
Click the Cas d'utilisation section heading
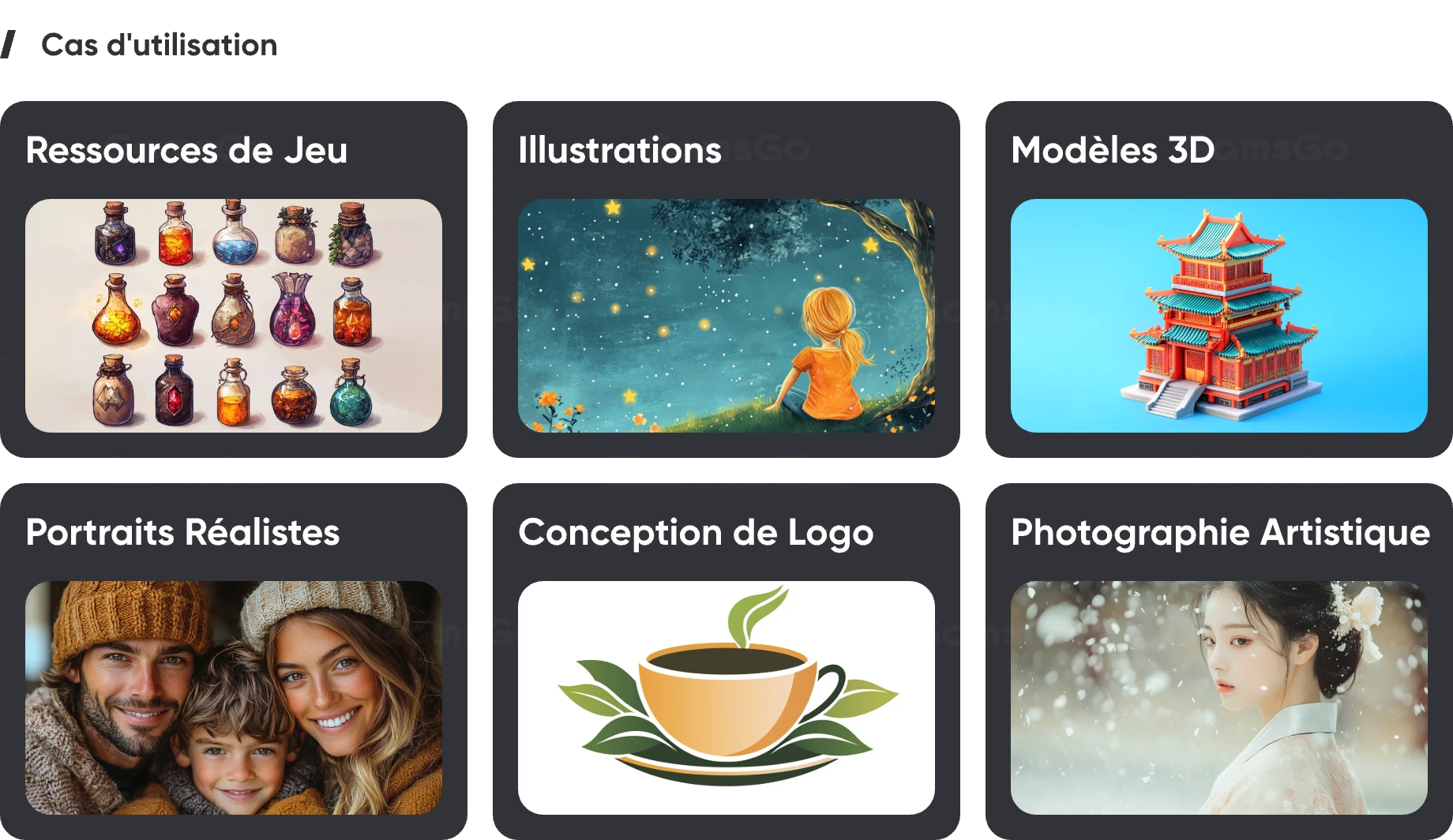160,45
